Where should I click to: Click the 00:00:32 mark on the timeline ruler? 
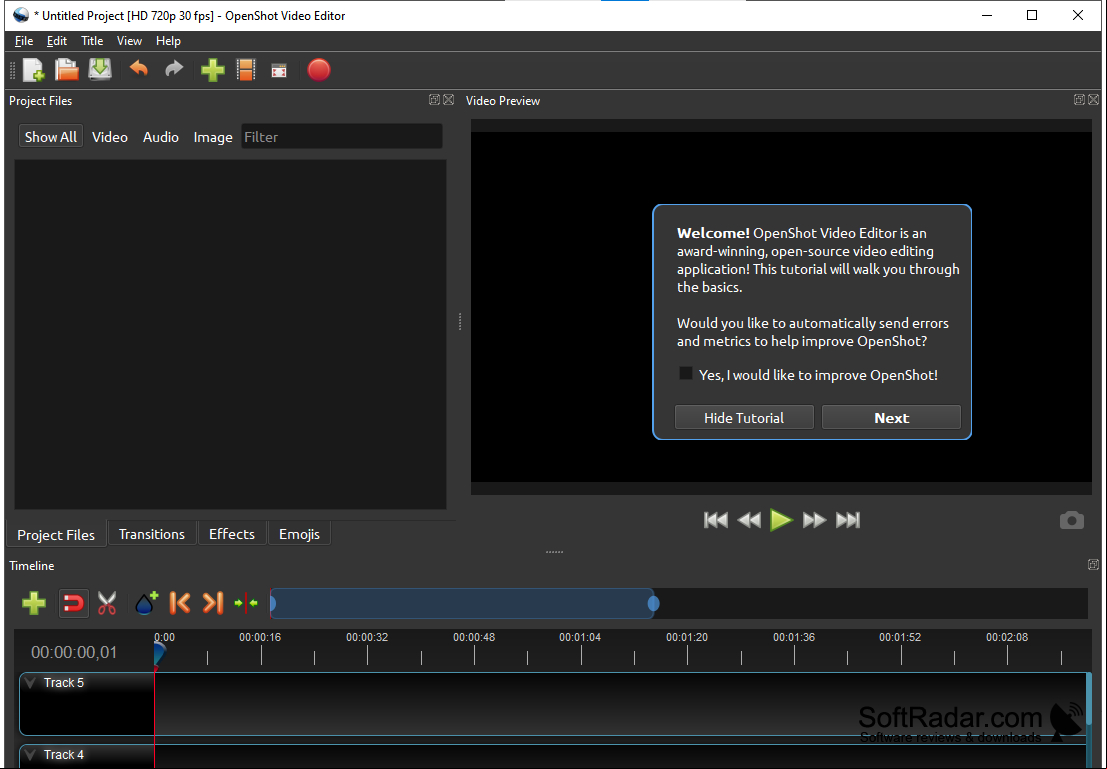click(x=367, y=637)
